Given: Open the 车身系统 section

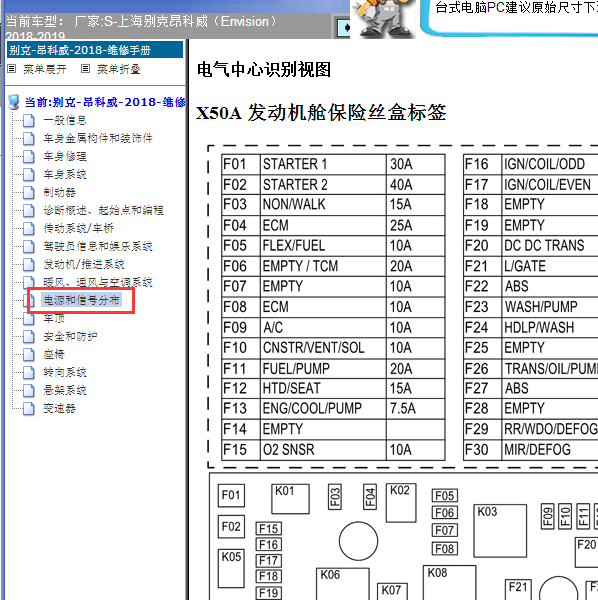Looking at the screenshot, I should coord(65,174).
